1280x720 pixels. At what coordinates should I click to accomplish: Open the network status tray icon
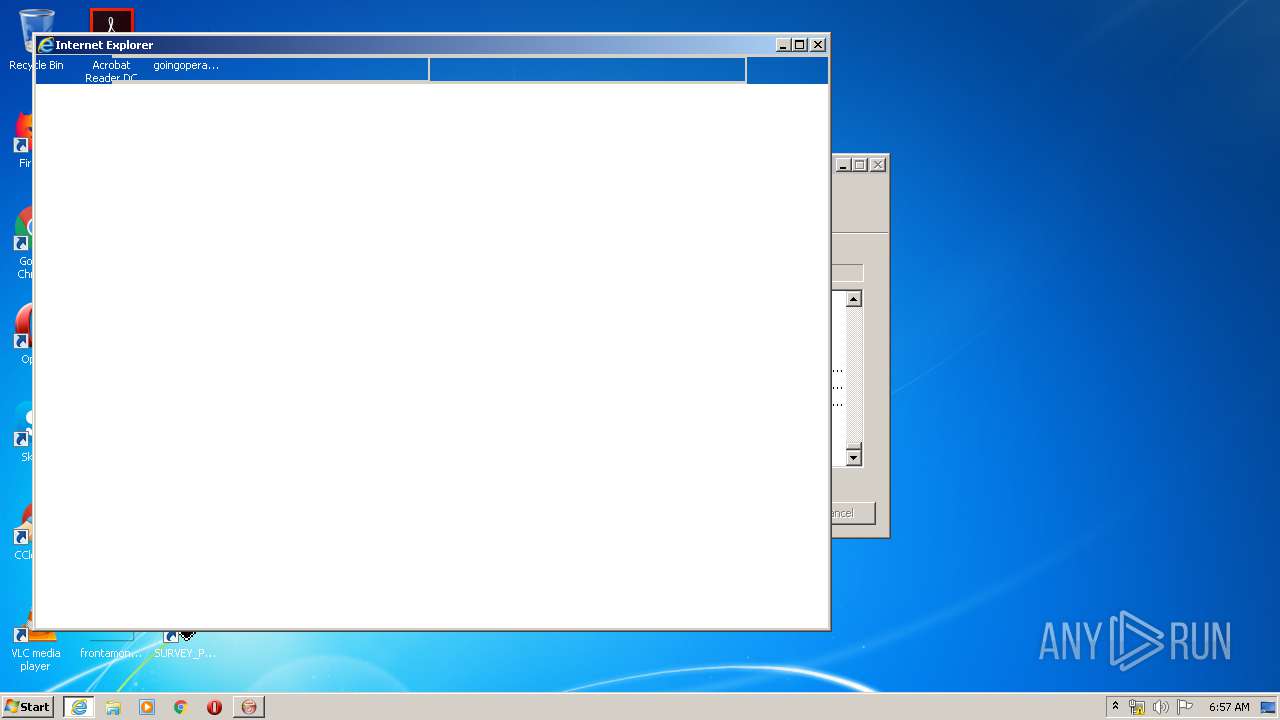point(1137,707)
